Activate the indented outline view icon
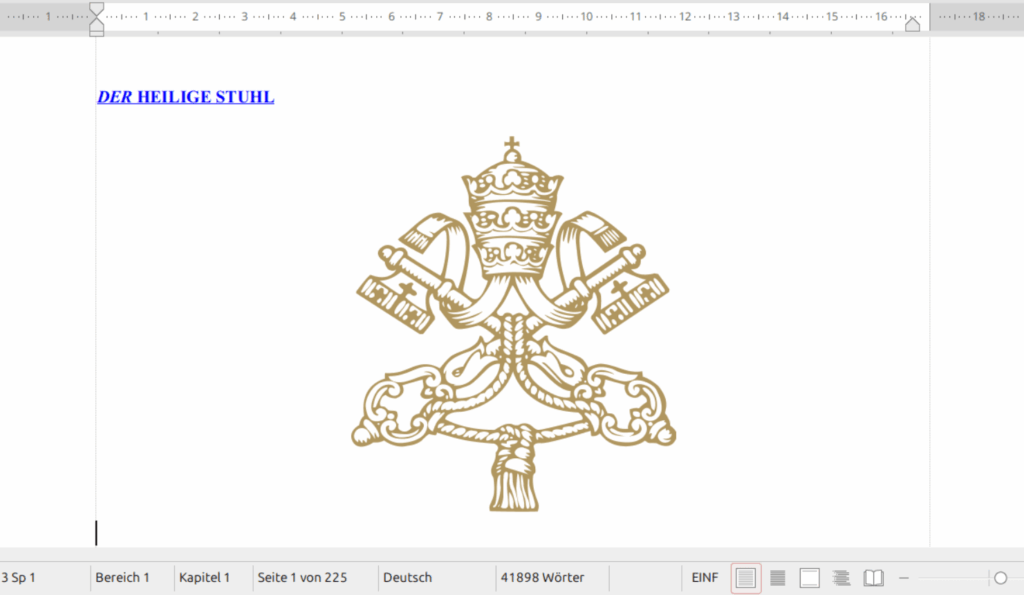1024x595 pixels. tap(841, 578)
